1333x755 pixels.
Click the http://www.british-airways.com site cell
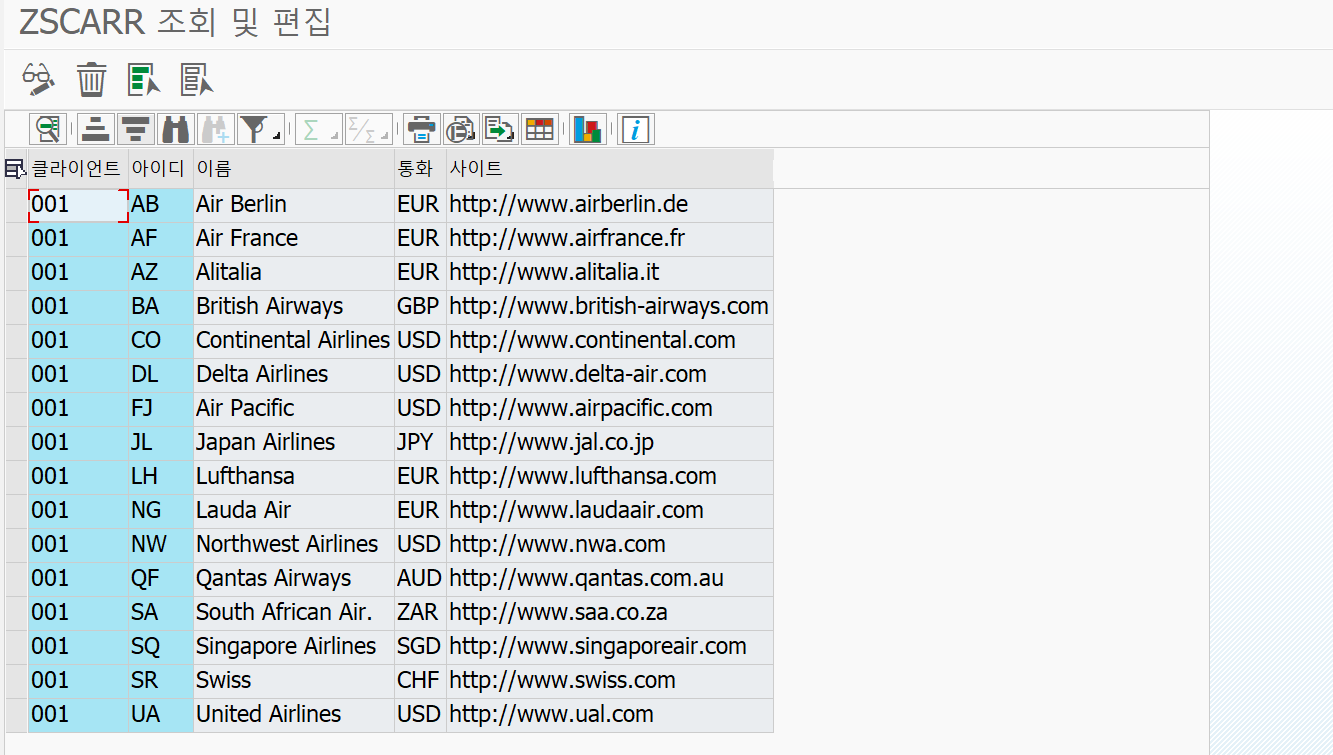(x=610, y=307)
